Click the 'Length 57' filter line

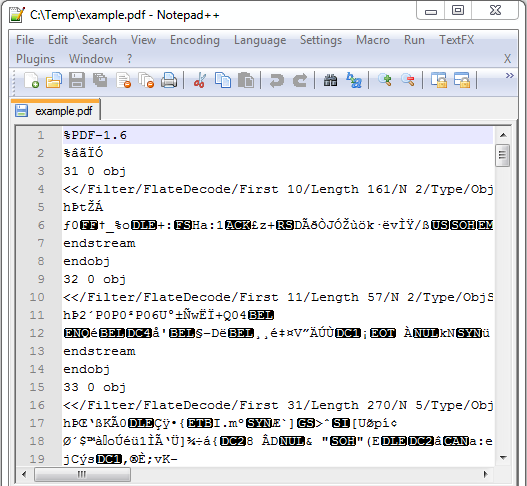278,297
